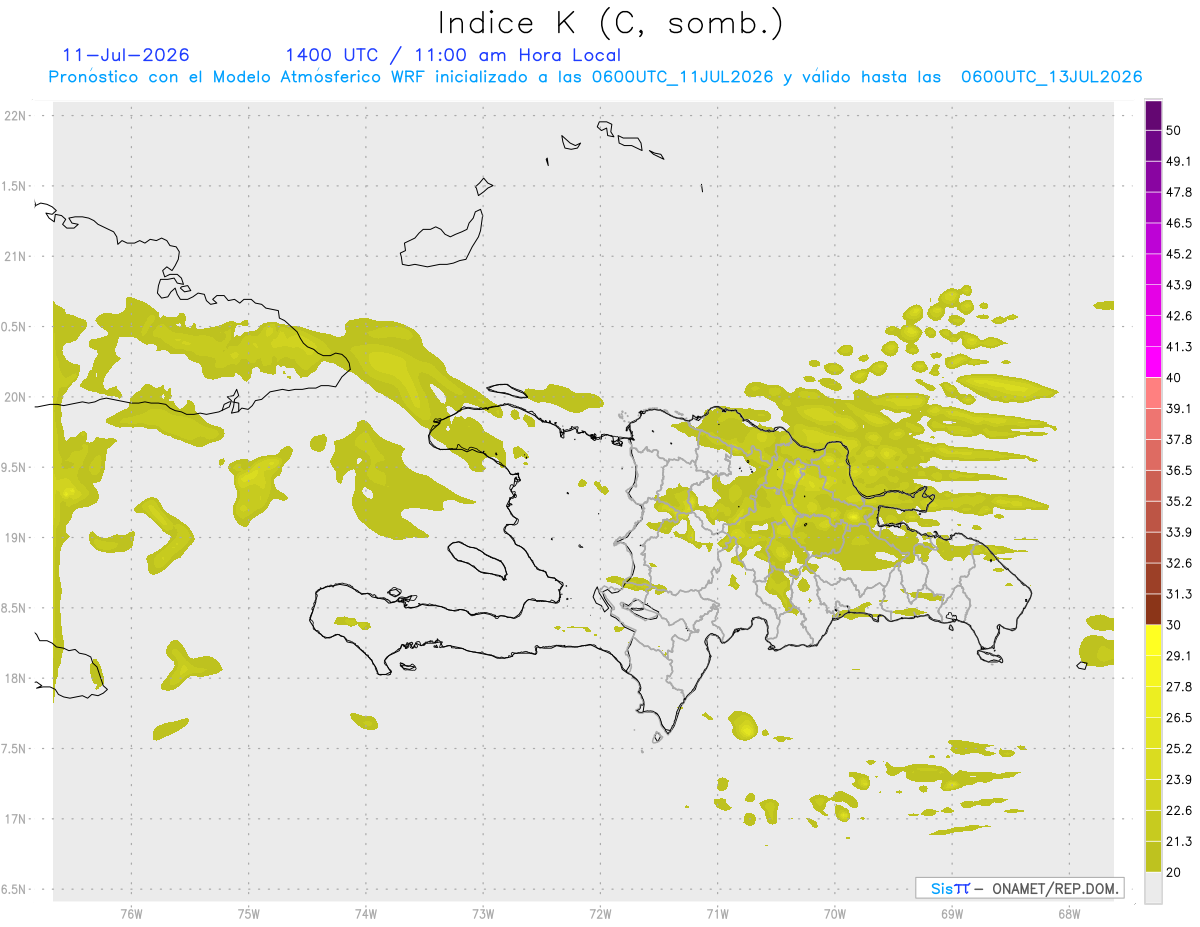
Task: Click the legend value "20"
Action: tap(1176, 872)
